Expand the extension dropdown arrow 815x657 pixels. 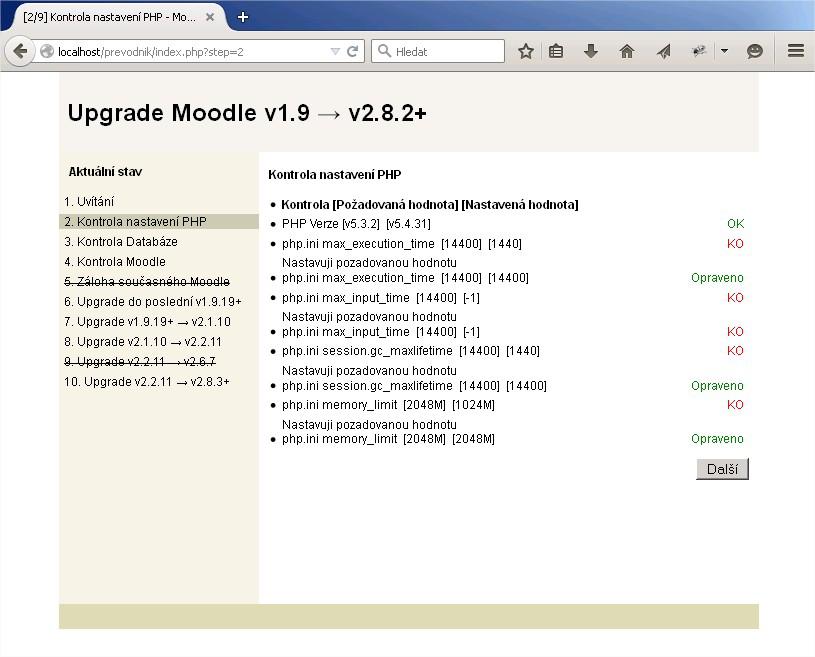[725, 51]
